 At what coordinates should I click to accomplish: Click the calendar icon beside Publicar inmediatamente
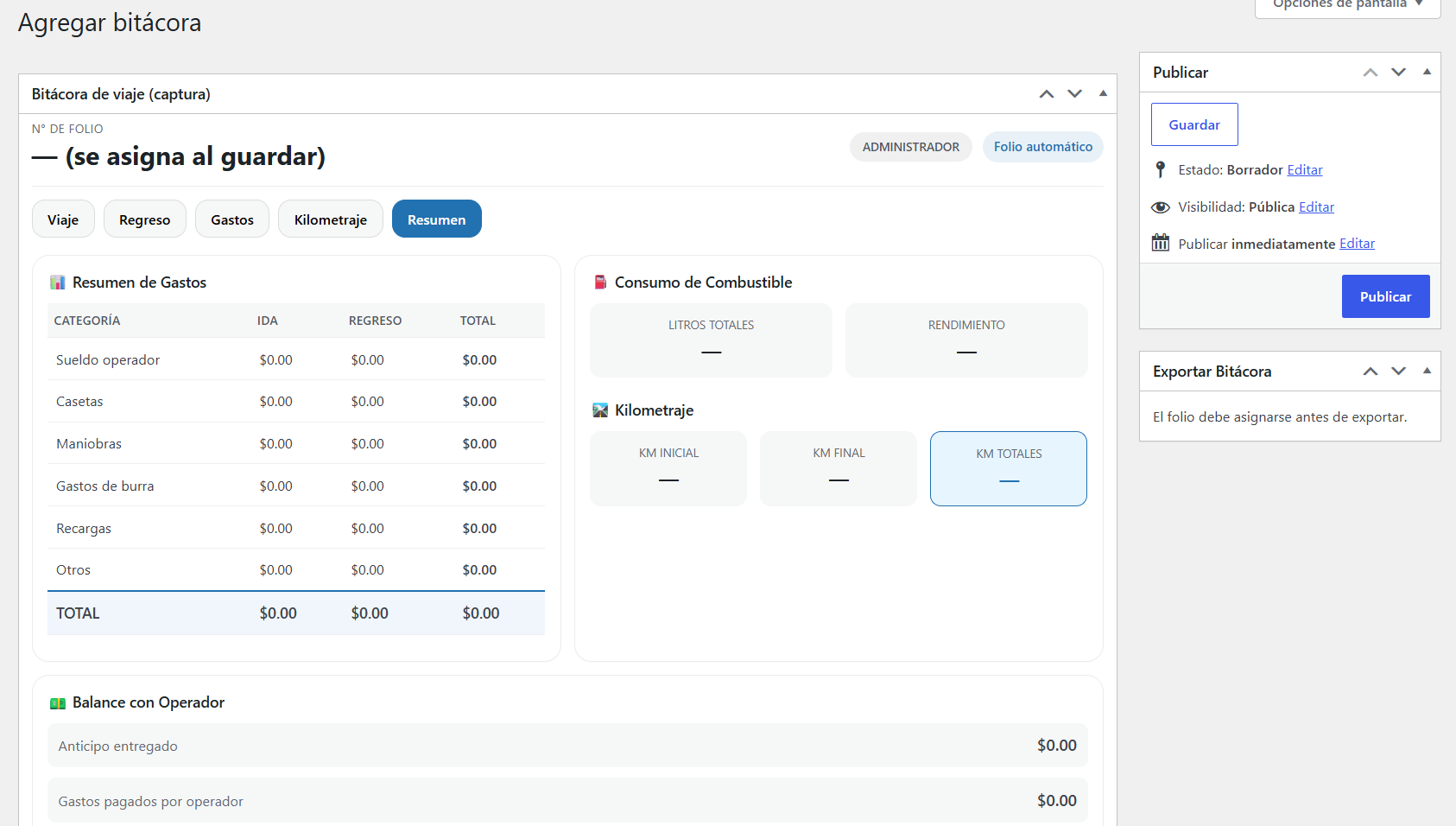(1161, 243)
